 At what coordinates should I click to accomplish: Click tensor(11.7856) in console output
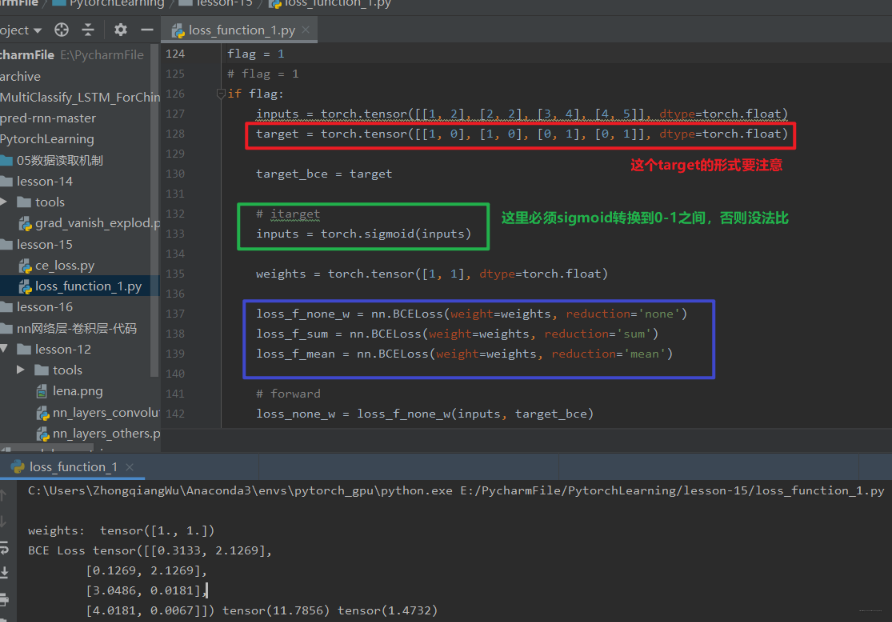tap(276, 611)
